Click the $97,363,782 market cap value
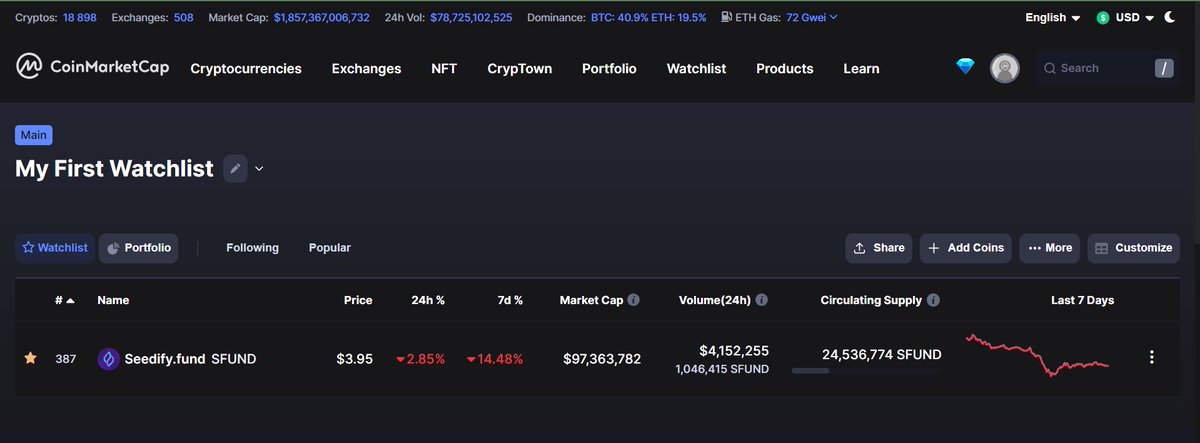The height and width of the screenshot is (443, 1200). pos(602,358)
